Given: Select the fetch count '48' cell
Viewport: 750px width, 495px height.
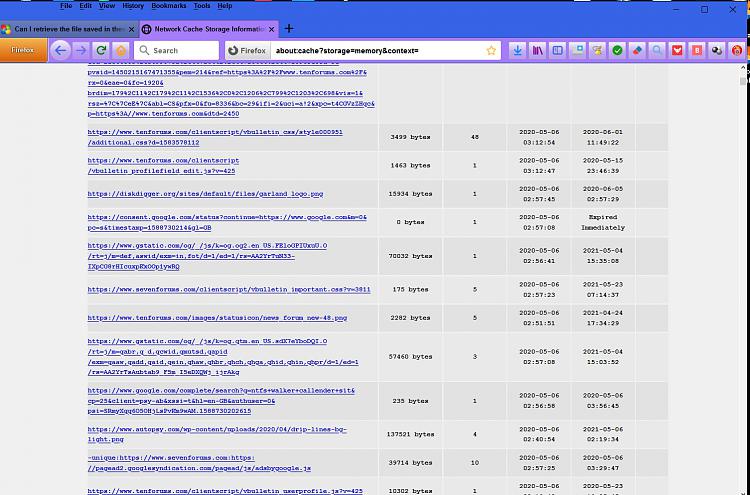Looking at the screenshot, I should pyautogui.click(x=474, y=137).
